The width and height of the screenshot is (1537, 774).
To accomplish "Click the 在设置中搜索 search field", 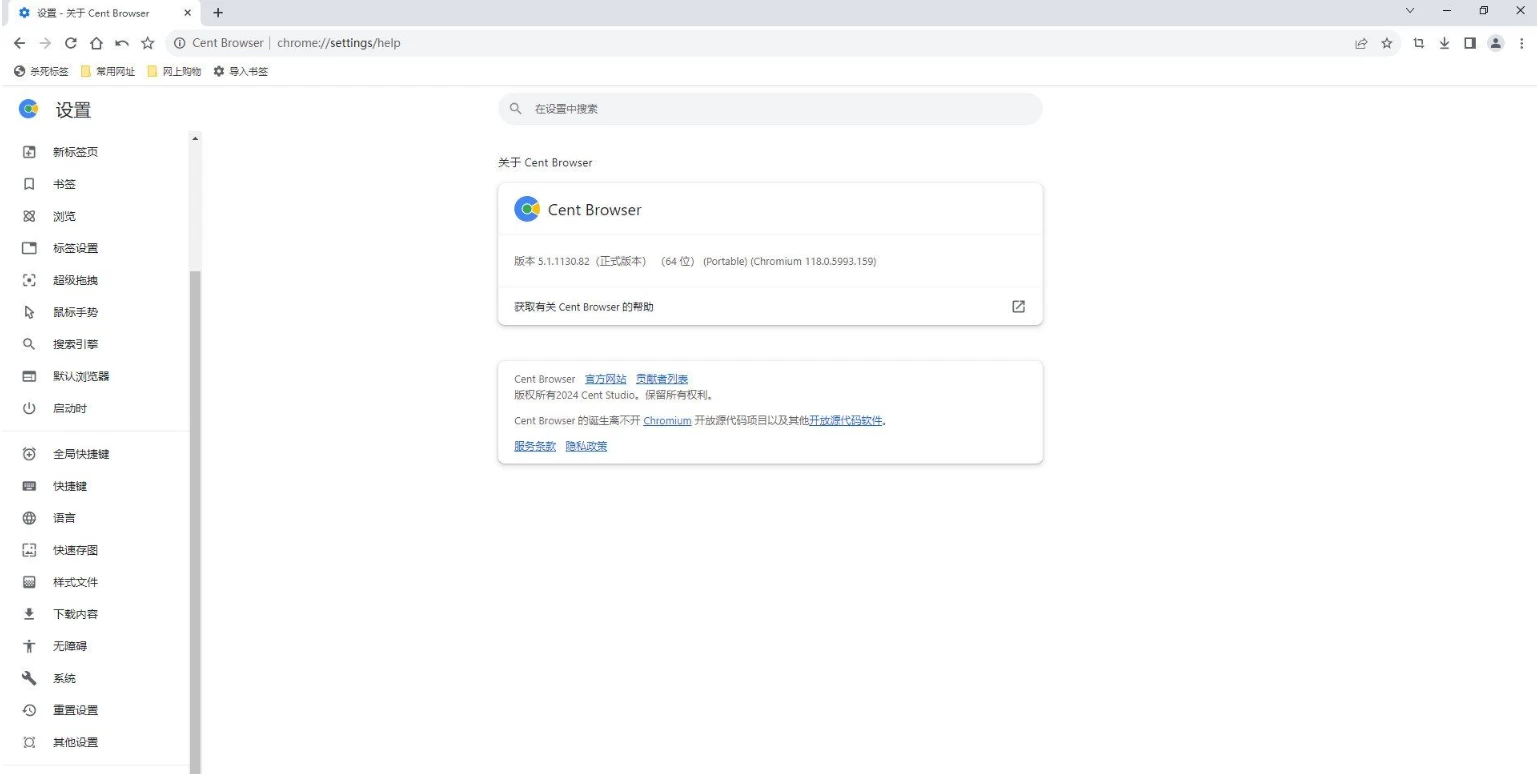I will [x=770, y=109].
